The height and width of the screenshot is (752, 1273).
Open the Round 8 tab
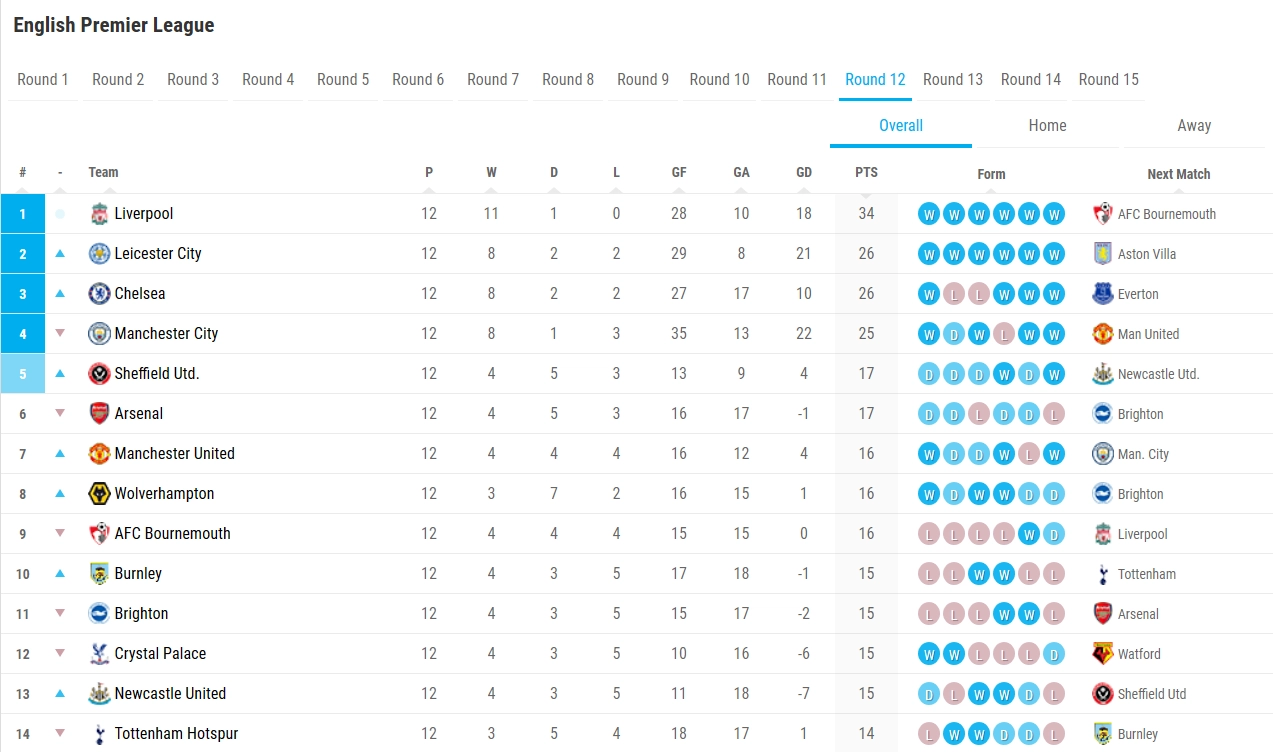pos(568,80)
